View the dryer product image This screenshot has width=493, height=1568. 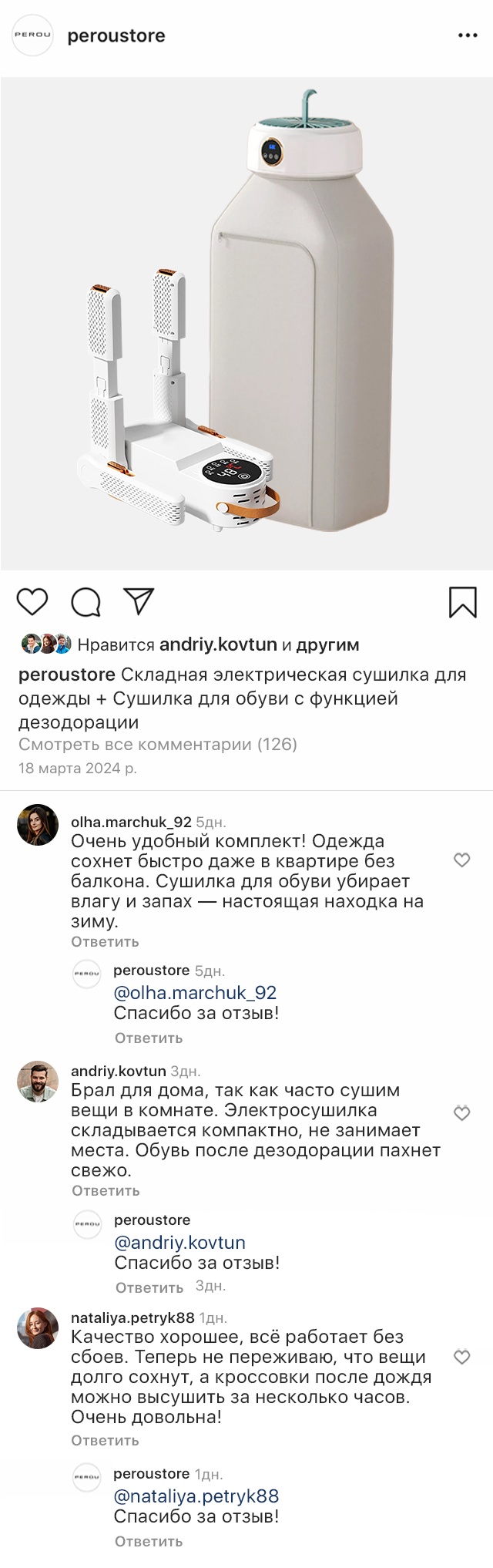pos(246,324)
